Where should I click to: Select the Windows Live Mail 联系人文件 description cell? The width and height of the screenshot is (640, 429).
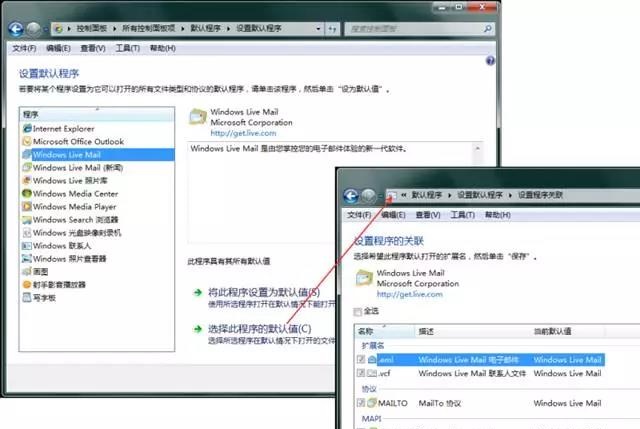tap(472, 373)
